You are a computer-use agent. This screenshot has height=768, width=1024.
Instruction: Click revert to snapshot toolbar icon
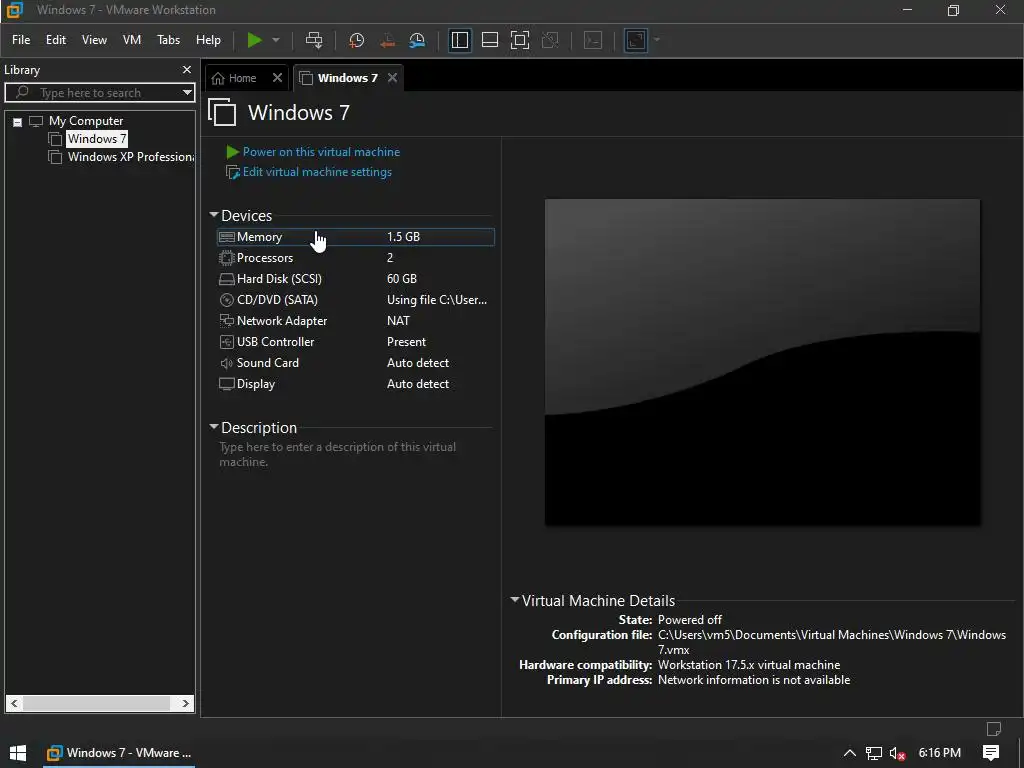(x=387, y=40)
